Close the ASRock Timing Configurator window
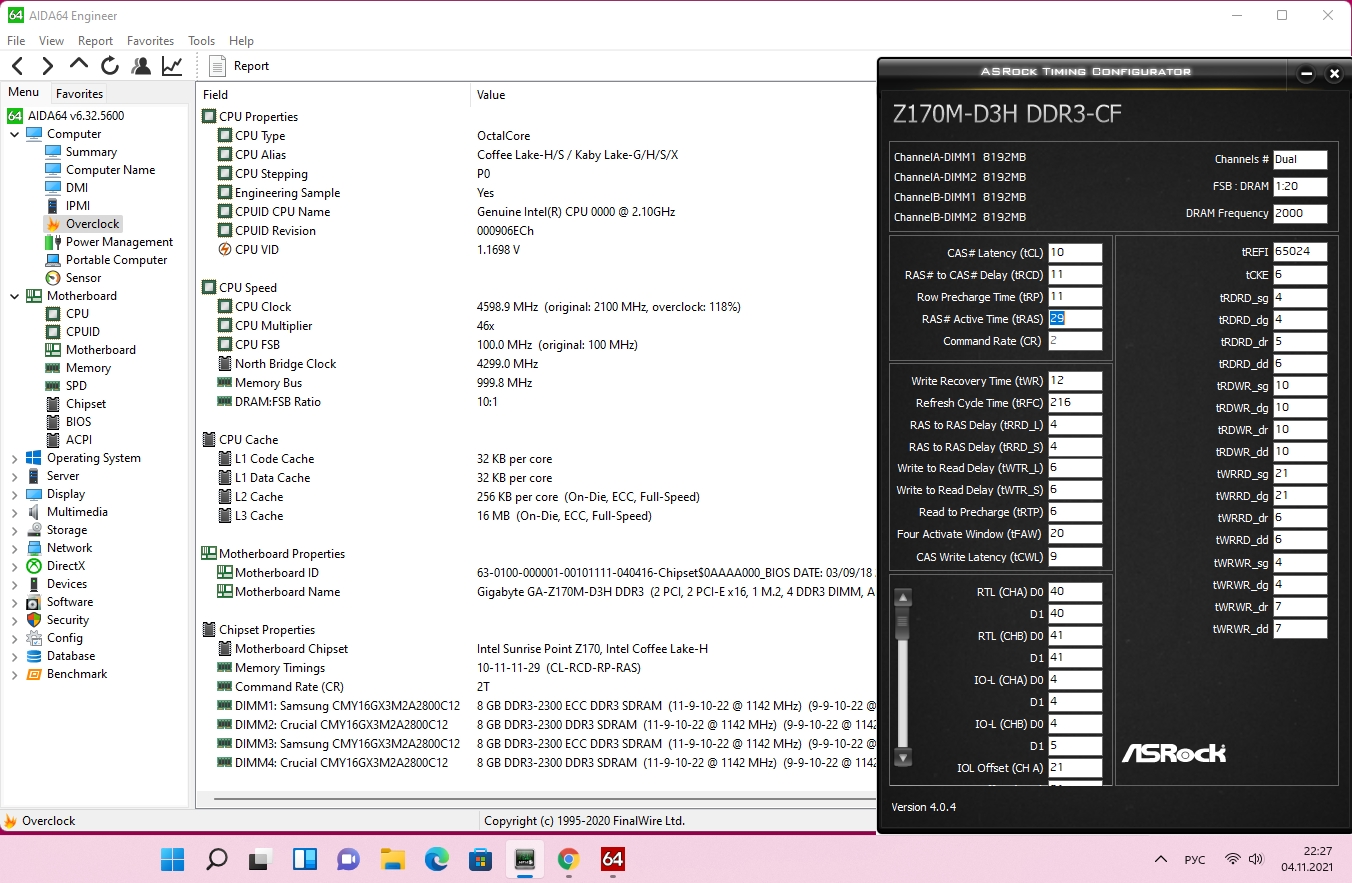1352x883 pixels. (x=1334, y=74)
